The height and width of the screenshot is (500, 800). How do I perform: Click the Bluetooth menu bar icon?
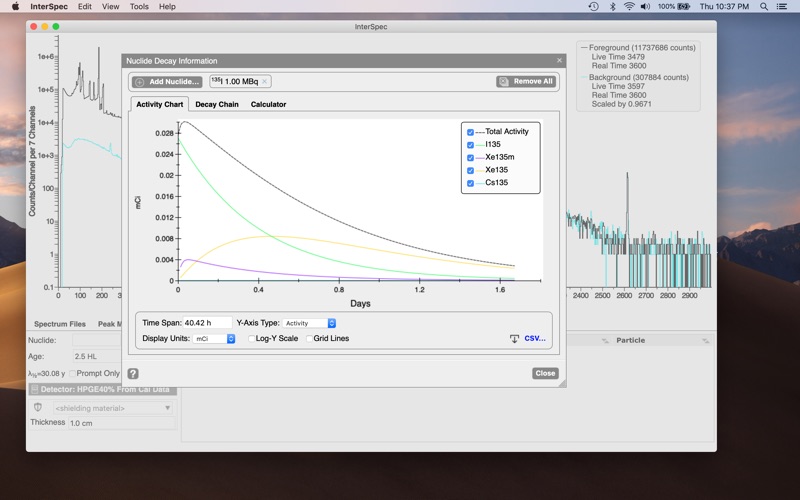(x=612, y=7)
